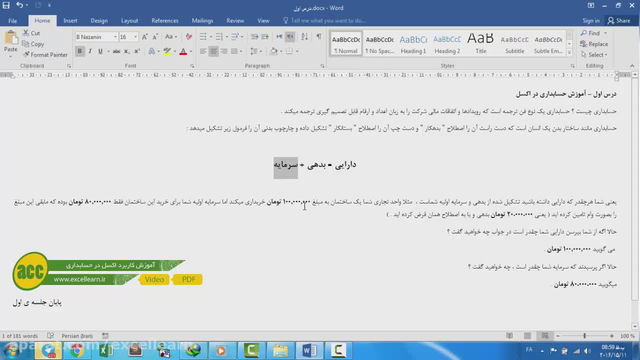Switch to Read Mode view icon
The width and height of the screenshot is (640, 360).
pyautogui.click(x=509, y=336)
